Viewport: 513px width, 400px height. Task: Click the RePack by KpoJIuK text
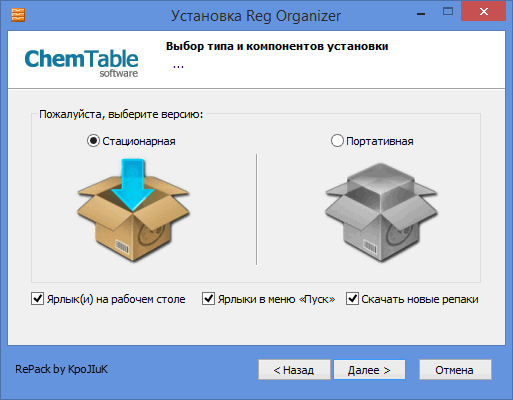coord(62,369)
